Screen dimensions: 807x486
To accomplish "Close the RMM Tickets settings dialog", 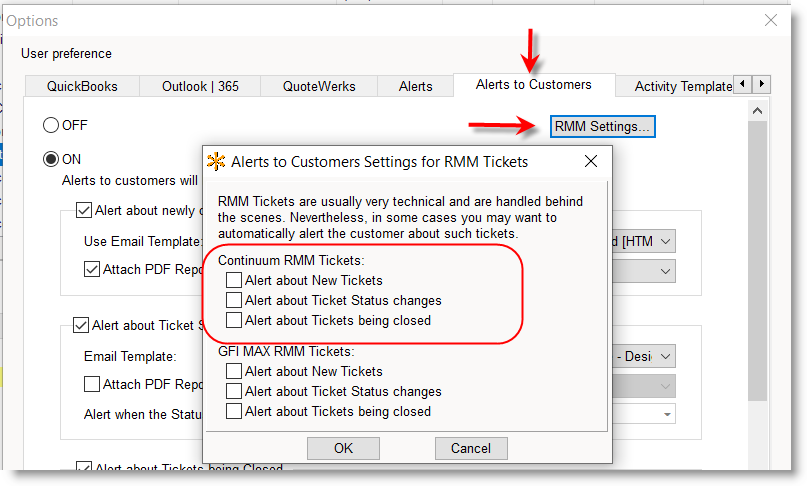I will [x=590, y=161].
